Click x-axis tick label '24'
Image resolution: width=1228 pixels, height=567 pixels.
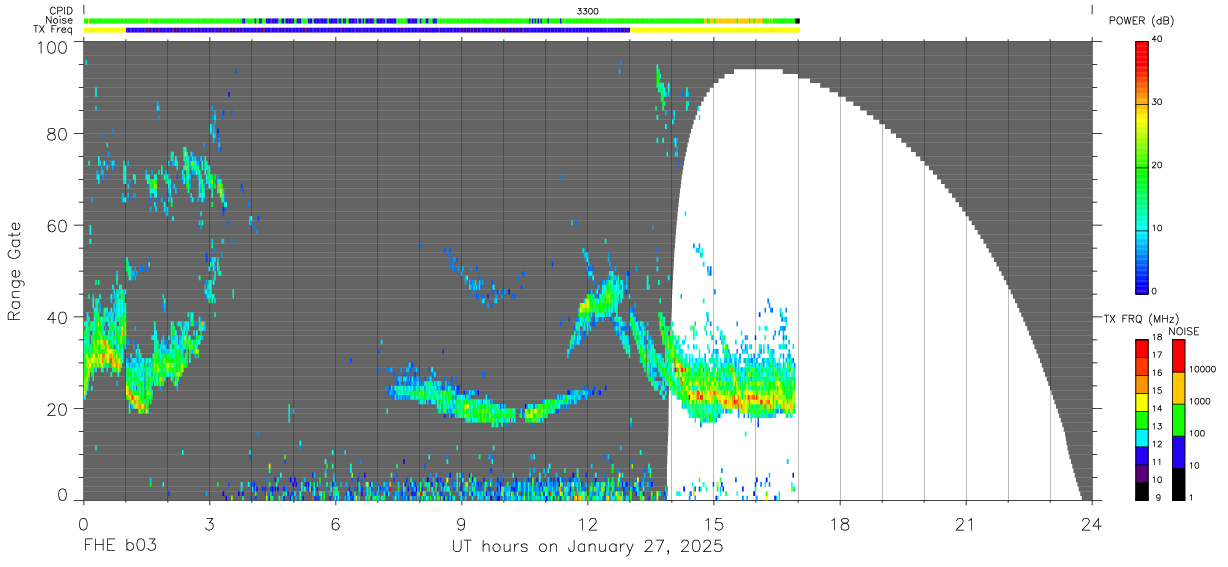point(1091,523)
